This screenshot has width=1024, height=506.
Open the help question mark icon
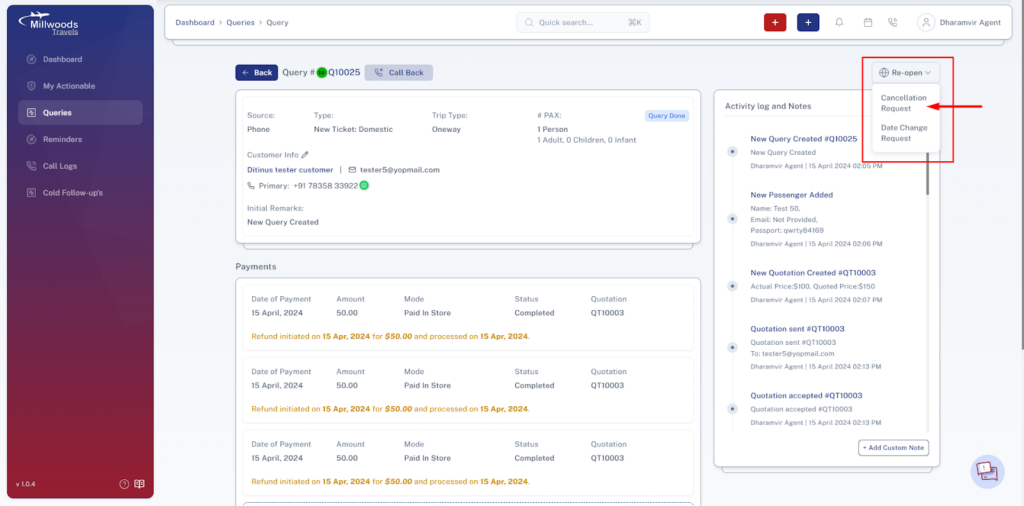click(124, 484)
